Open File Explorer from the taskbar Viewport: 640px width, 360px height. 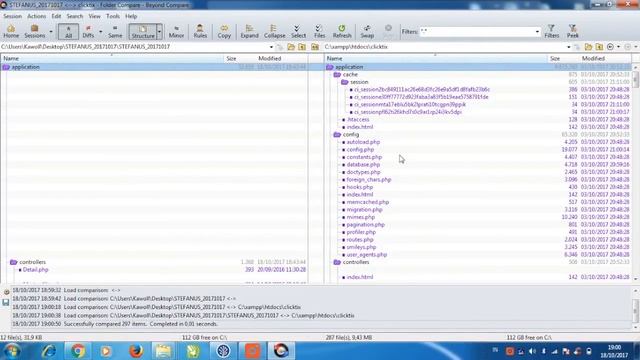pyautogui.click(x=163, y=351)
